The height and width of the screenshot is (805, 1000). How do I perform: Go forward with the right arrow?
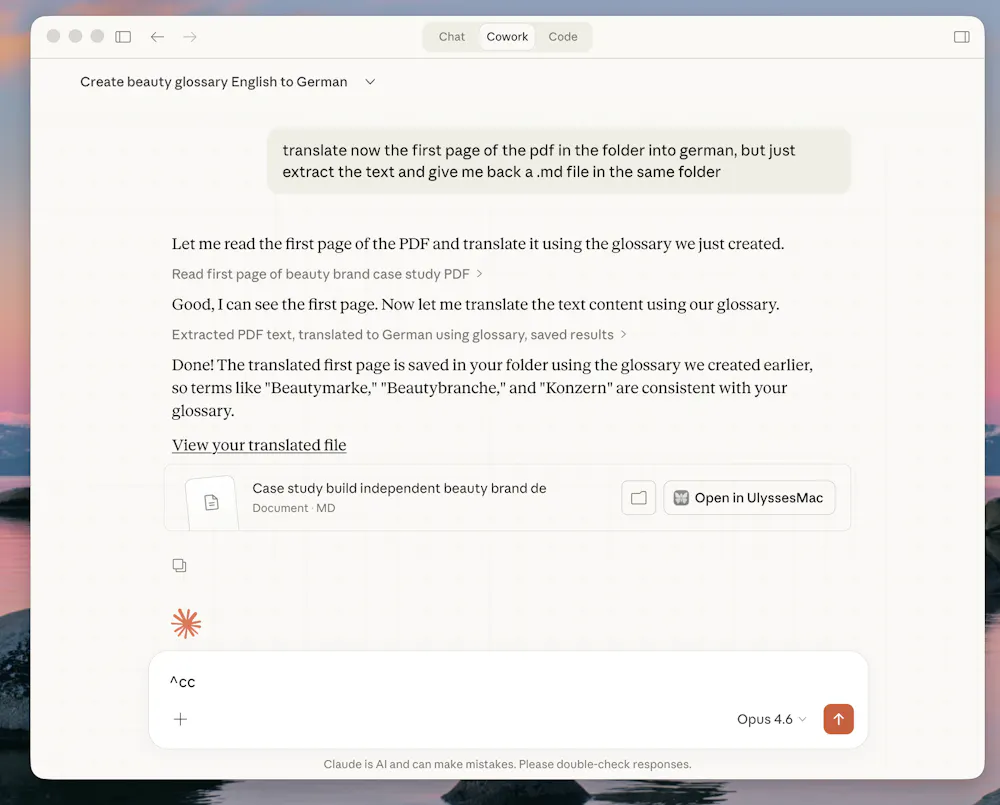(190, 37)
